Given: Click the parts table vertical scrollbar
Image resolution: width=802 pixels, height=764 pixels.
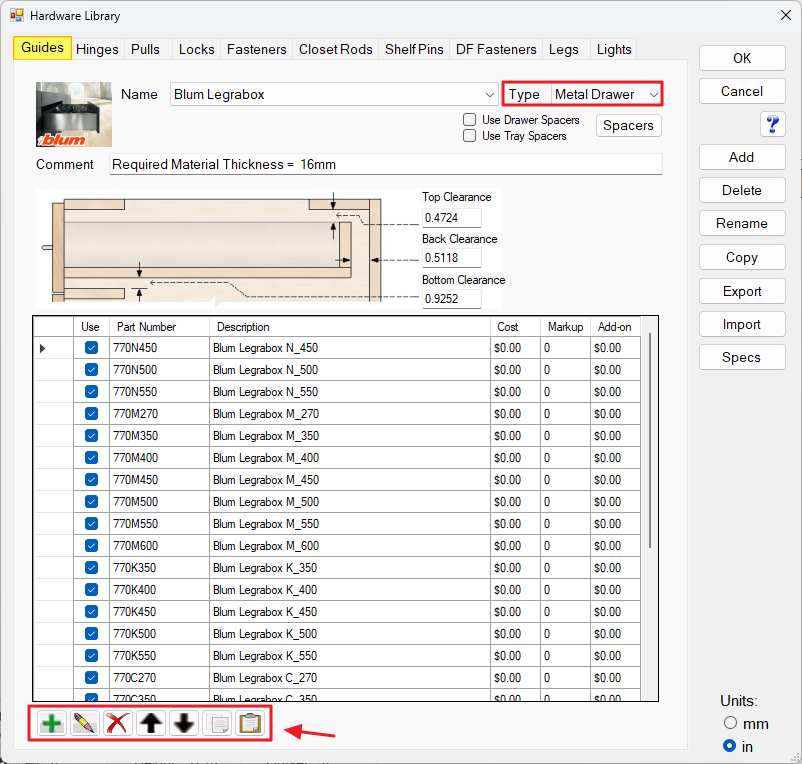Looking at the screenshot, I should tap(650, 440).
